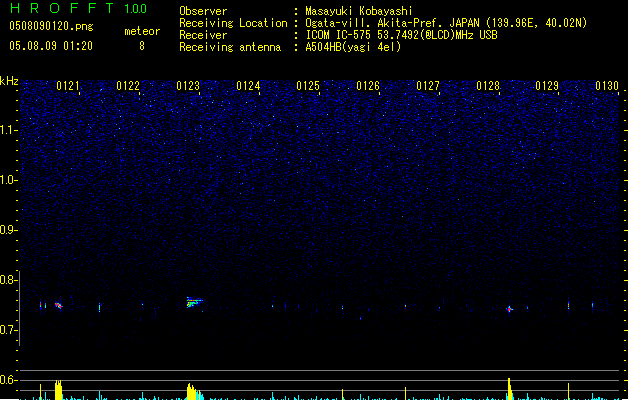Click time marker 0121
The width and height of the screenshot is (629, 400).
pyautogui.click(x=68, y=86)
